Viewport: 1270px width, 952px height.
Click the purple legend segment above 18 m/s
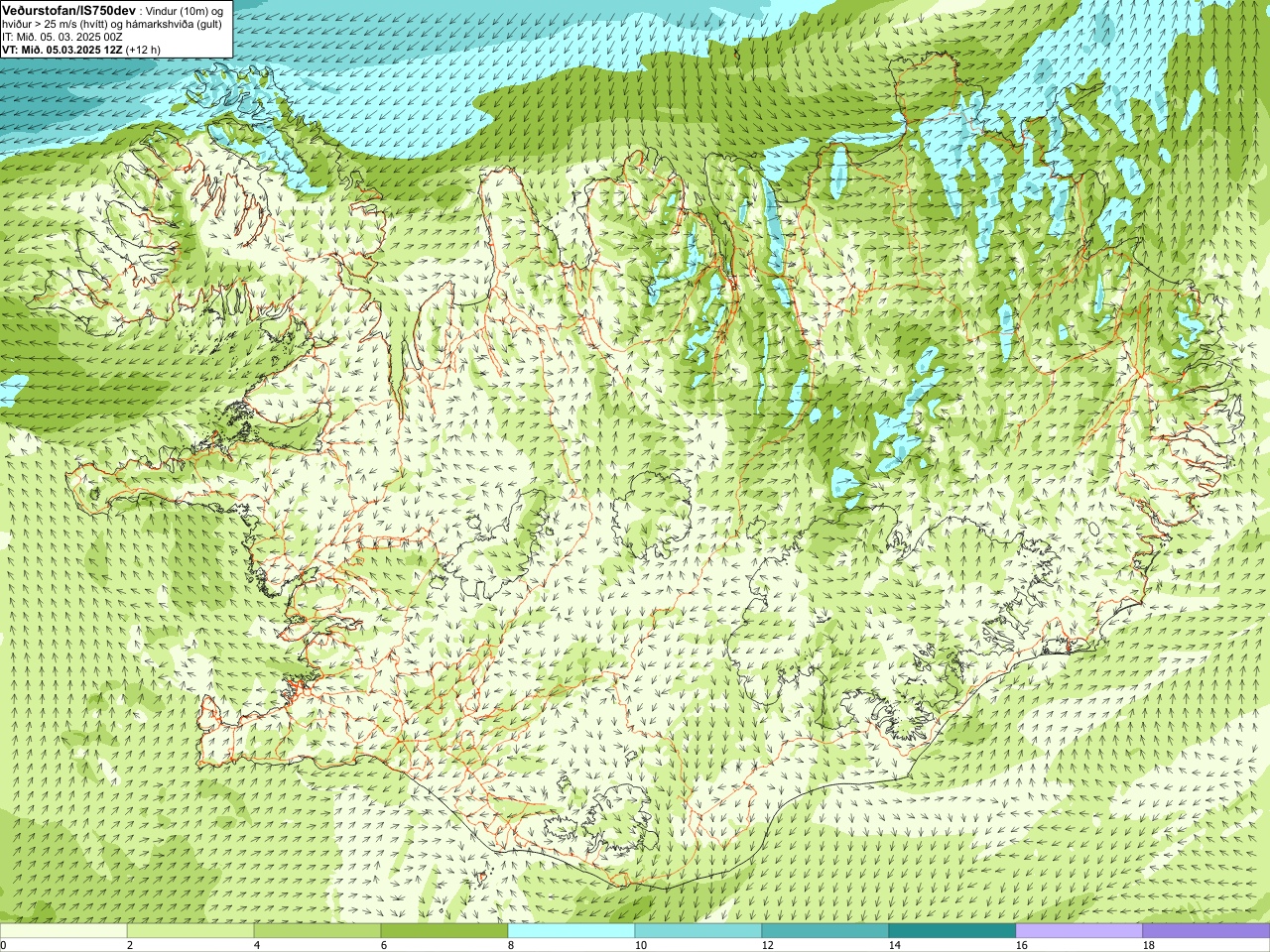pyautogui.click(x=1206, y=931)
